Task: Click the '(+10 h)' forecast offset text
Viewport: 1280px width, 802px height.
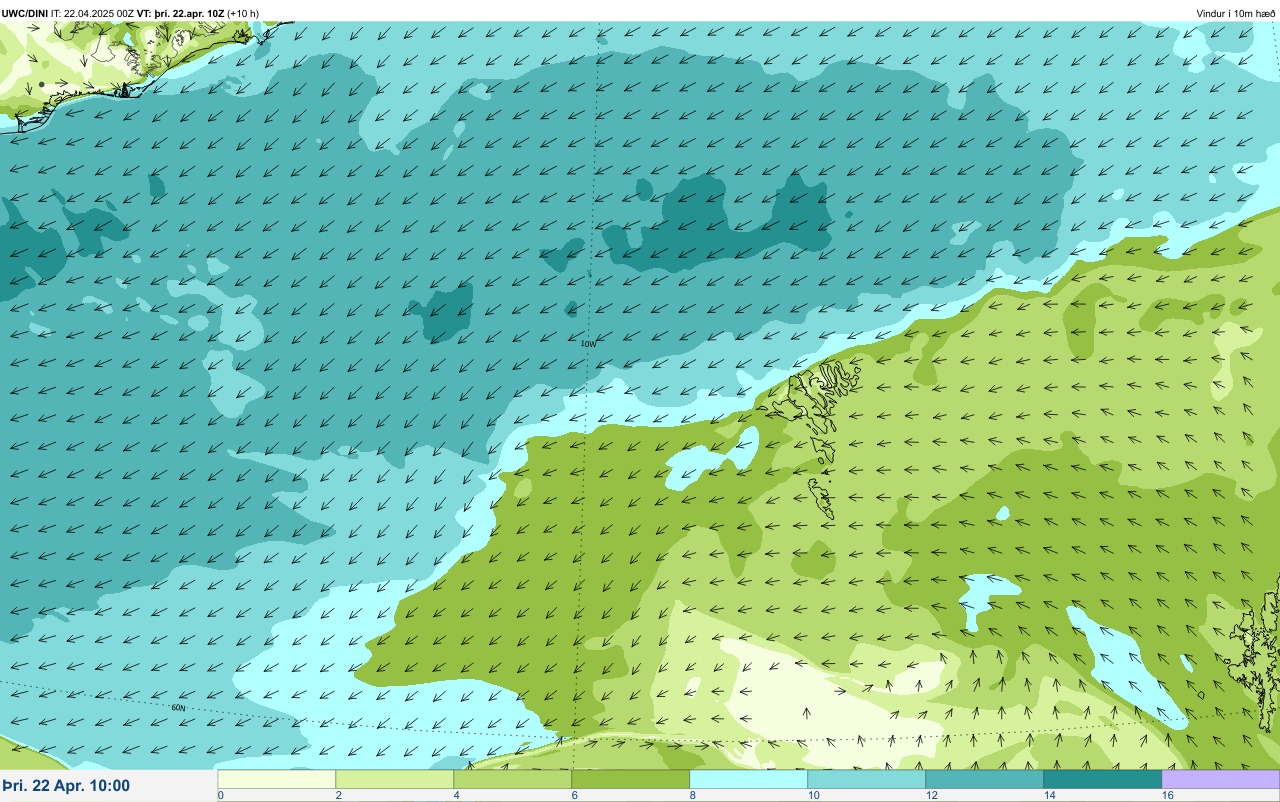Action: (243, 13)
